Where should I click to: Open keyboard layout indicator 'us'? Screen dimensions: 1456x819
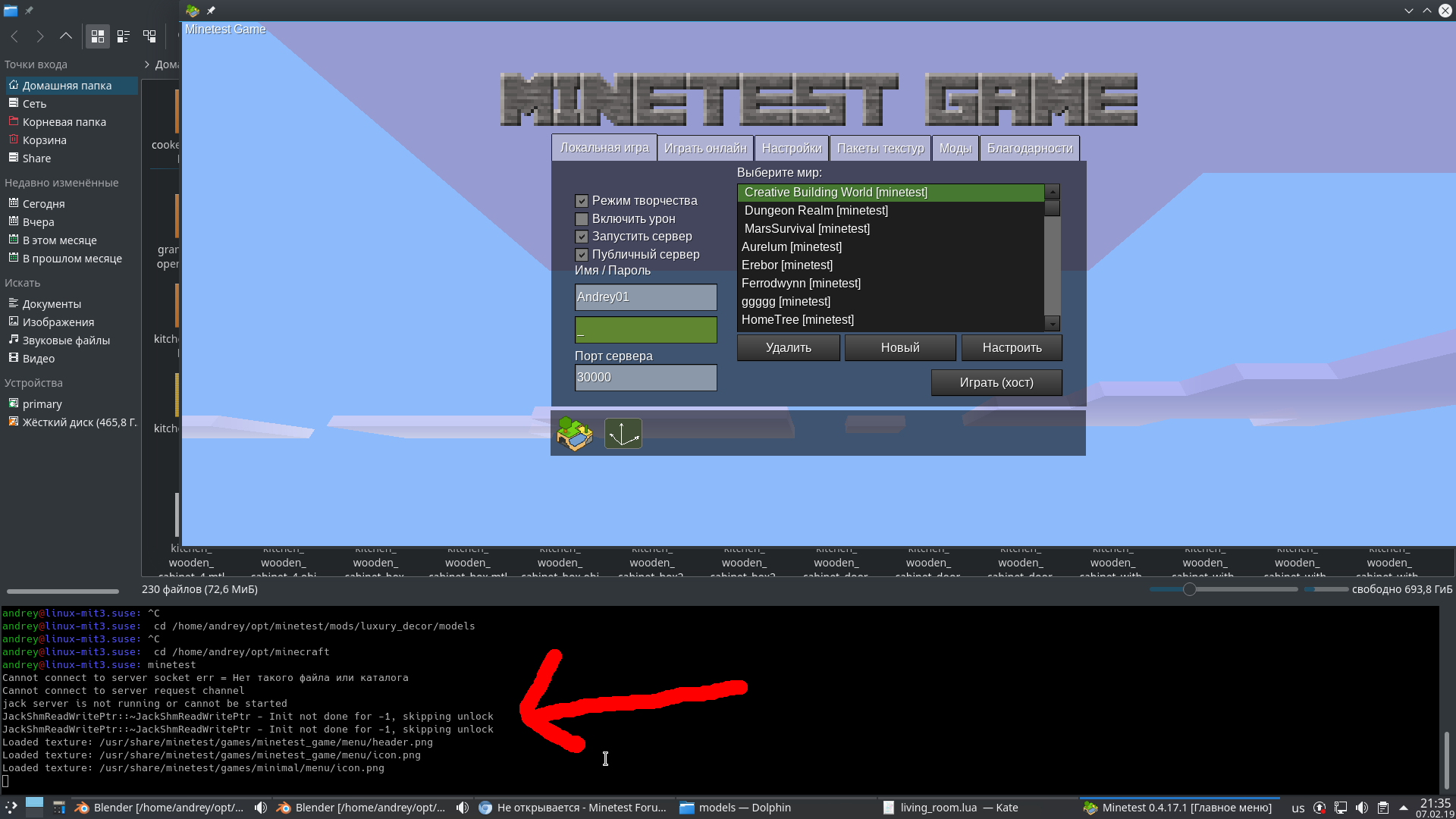[x=1298, y=808]
